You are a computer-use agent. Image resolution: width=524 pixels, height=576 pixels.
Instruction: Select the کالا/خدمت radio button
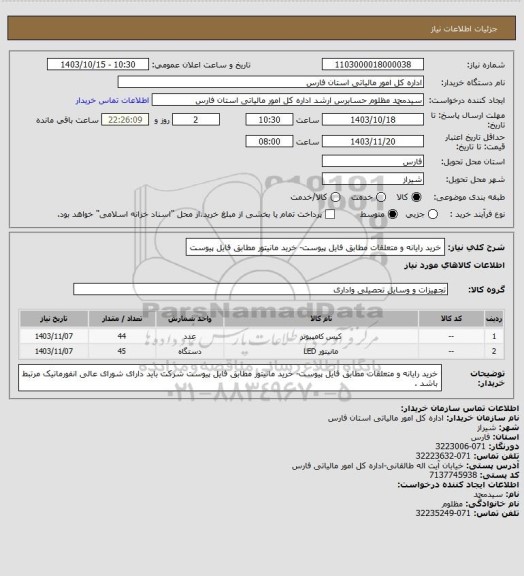(x=335, y=197)
